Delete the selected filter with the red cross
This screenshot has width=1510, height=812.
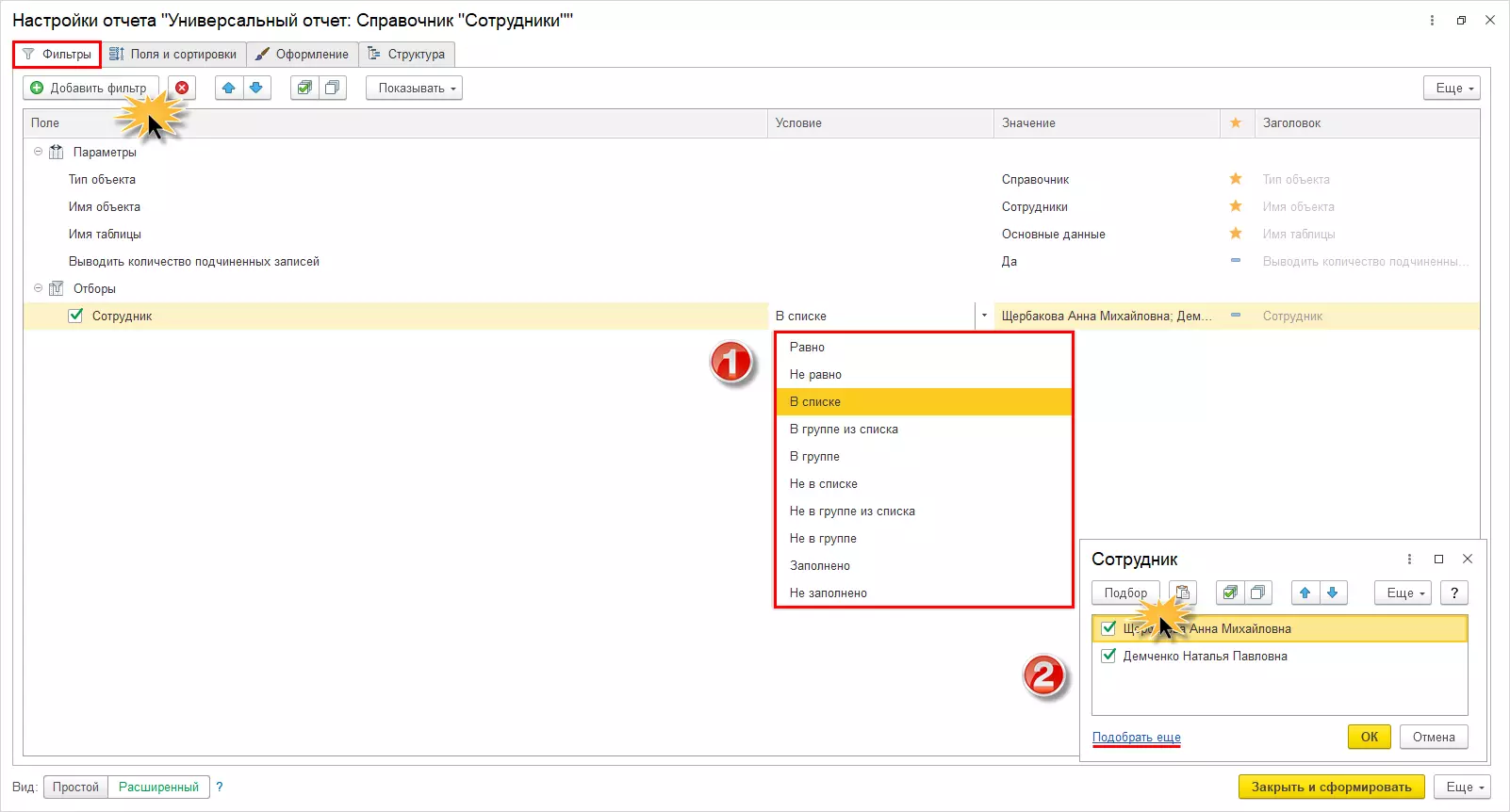coord(182,88)
